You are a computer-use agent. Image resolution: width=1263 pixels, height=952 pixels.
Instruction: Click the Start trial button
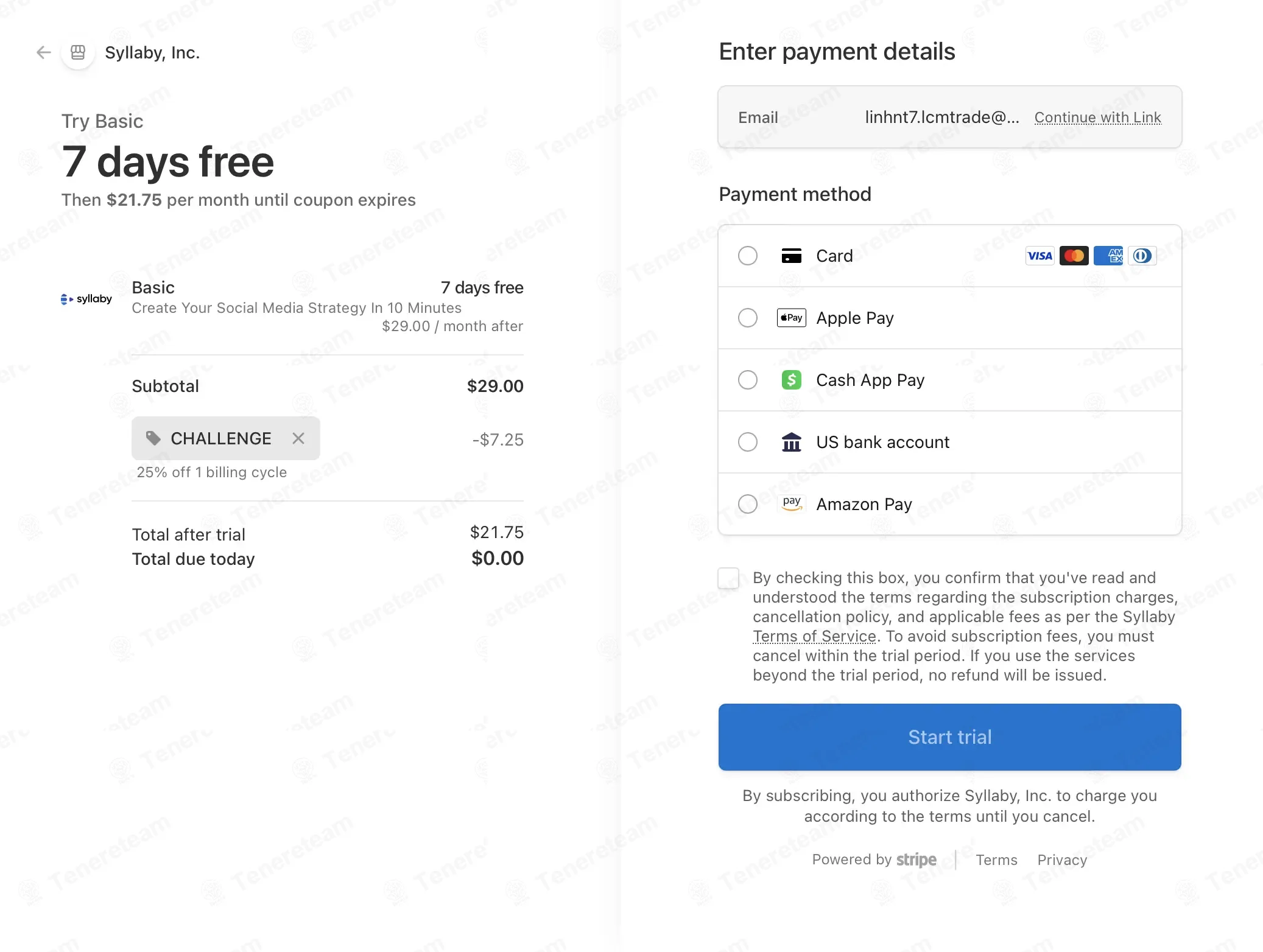click(x=949, y=737)
